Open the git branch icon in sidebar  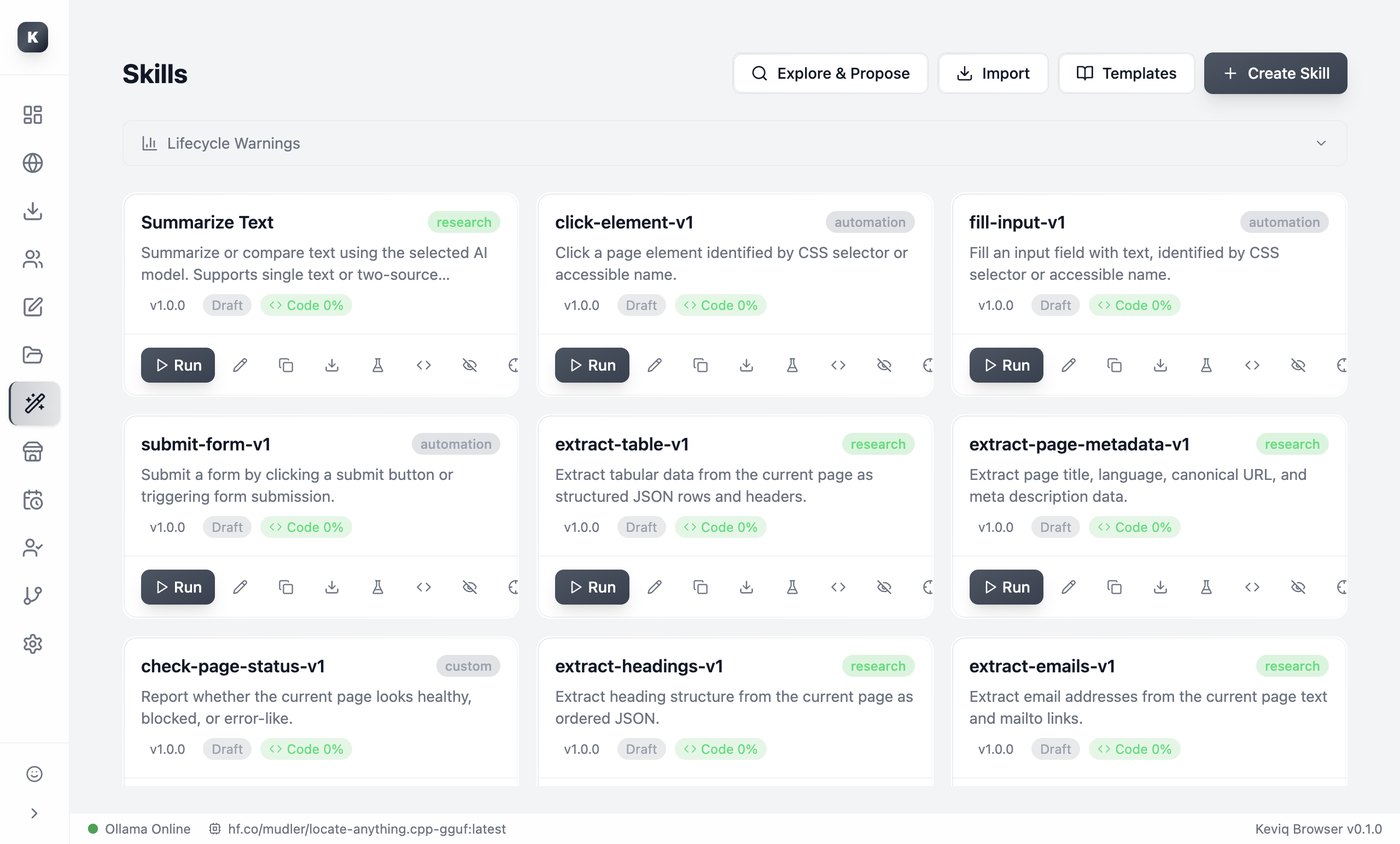pos(33,595)
